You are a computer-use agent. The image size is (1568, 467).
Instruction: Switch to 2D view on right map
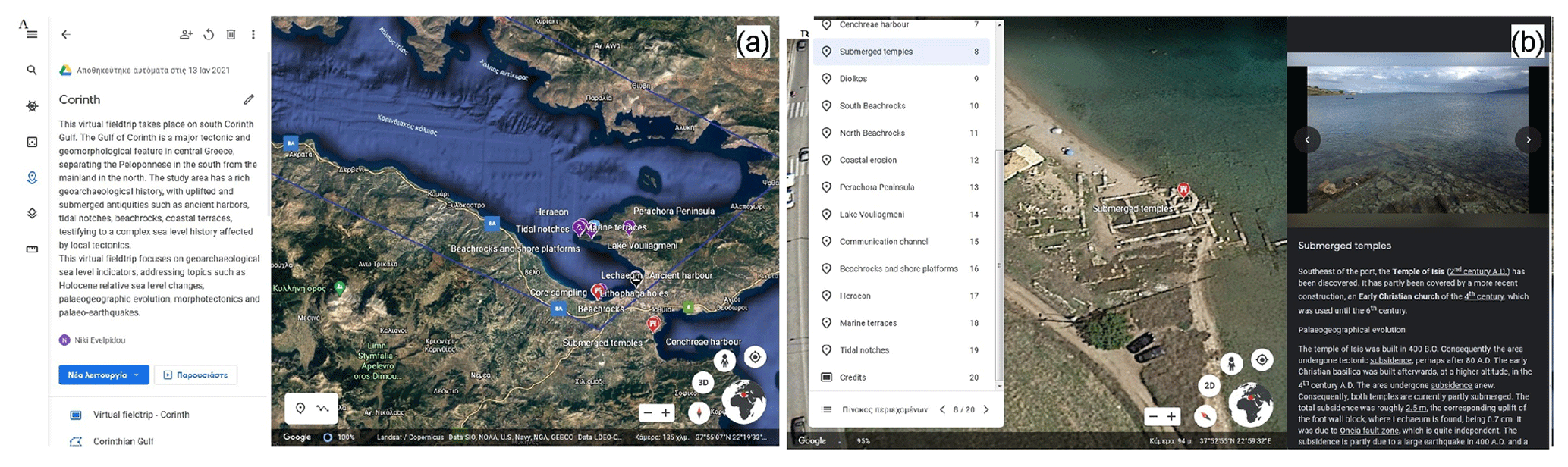coord(1209,385)
